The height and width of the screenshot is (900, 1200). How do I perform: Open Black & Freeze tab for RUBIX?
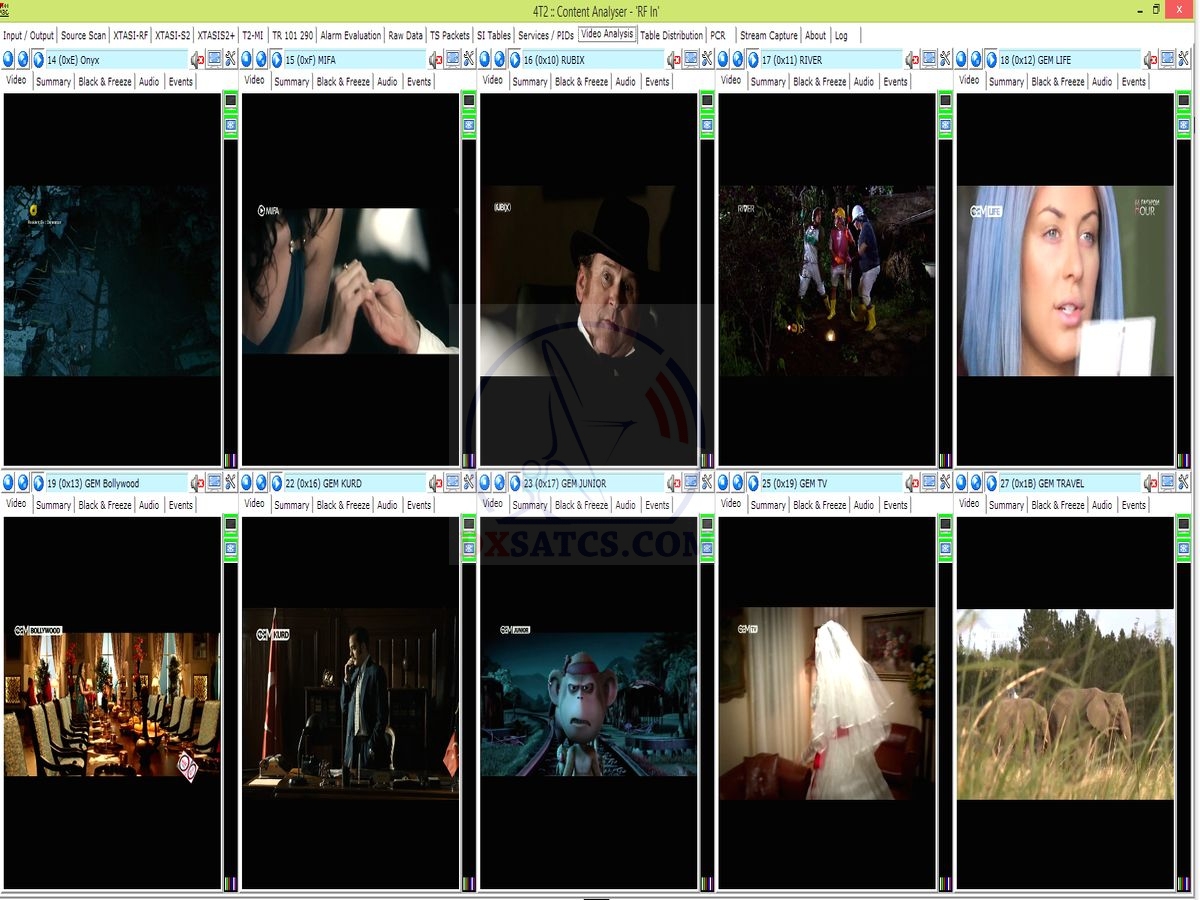click(581, 82)
